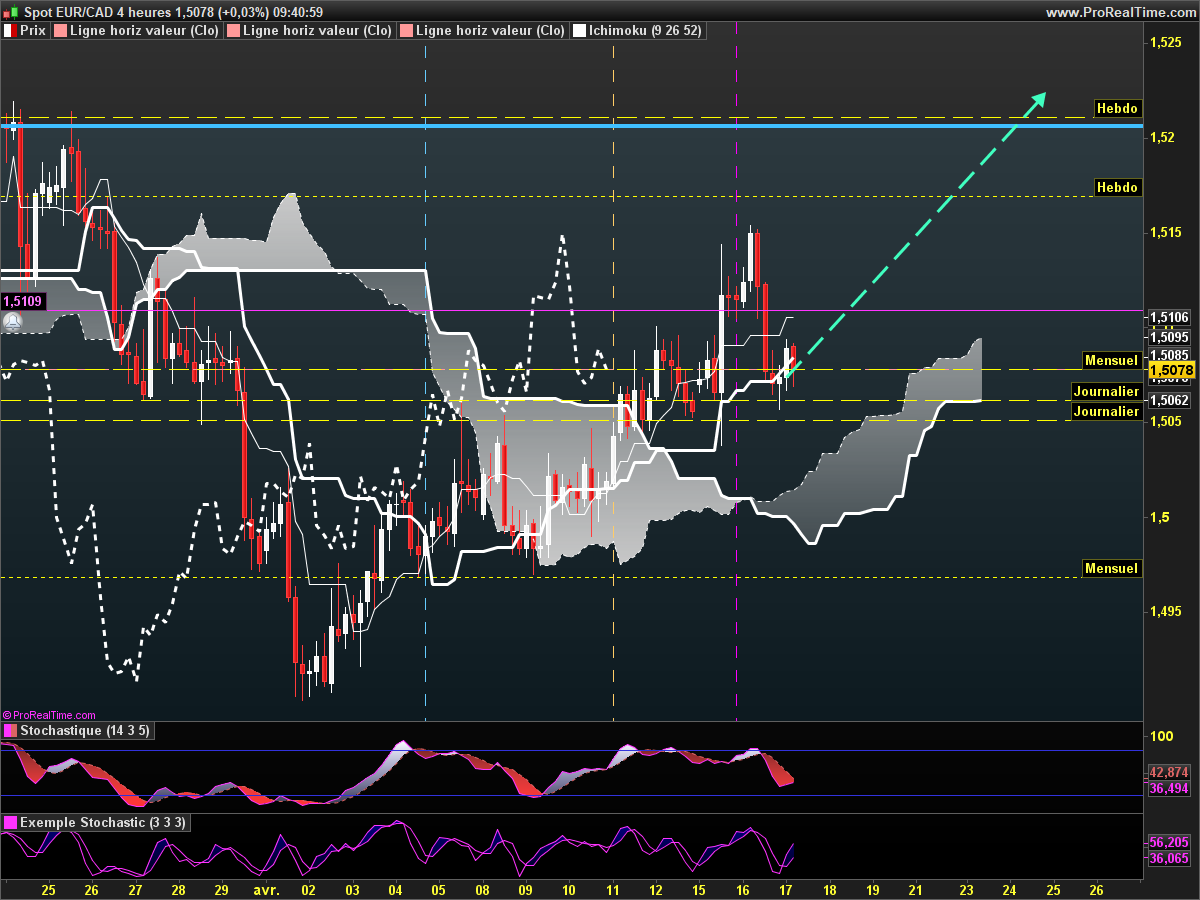
Task: Click the Journalier label beside price 1,5062
Action: (x=1107, y=392)
